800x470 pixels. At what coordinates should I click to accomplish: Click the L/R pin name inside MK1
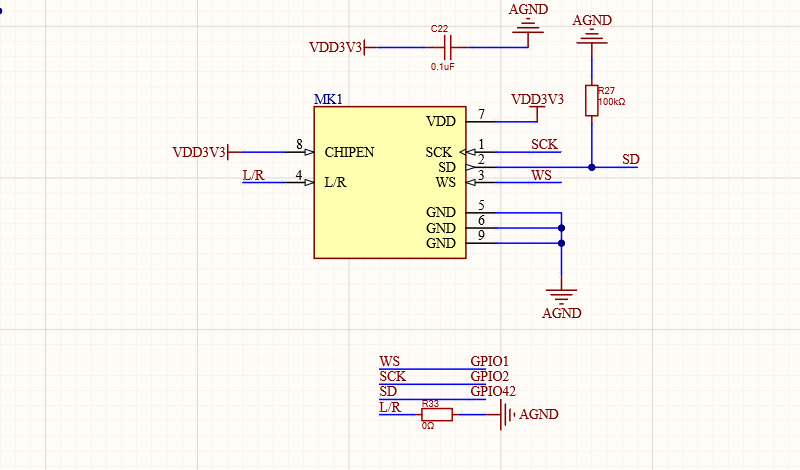click(335, 182)
